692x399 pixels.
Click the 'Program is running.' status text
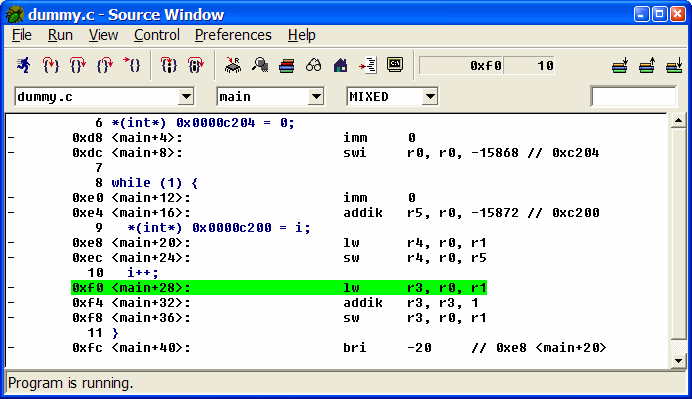coord(71,383)
